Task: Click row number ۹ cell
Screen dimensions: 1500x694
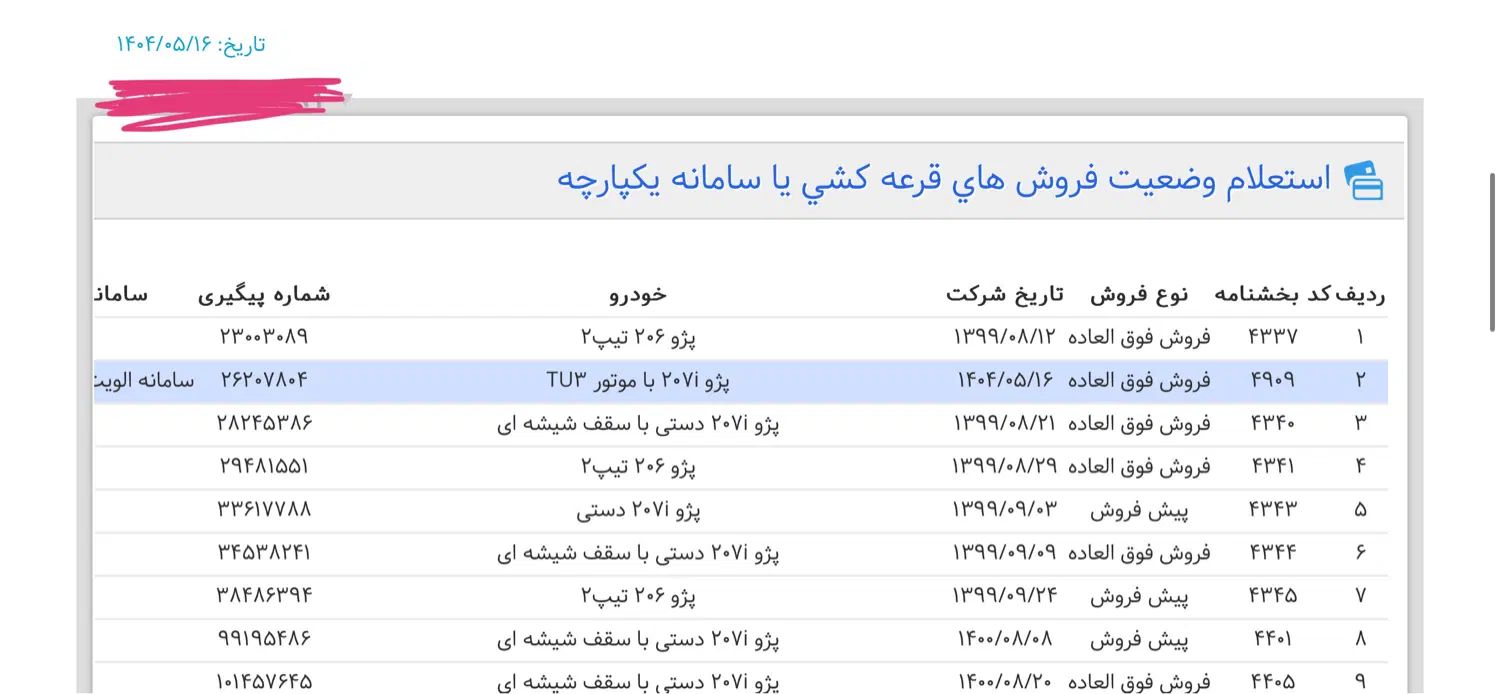Action: click(x=1360, y=681)
